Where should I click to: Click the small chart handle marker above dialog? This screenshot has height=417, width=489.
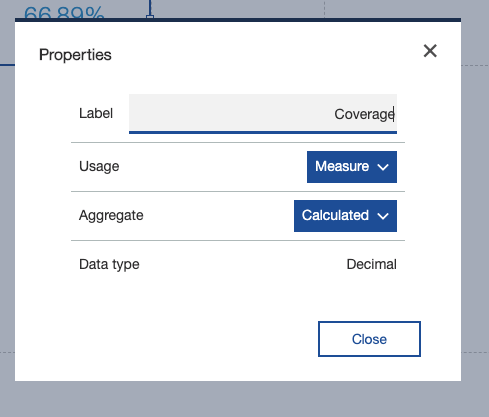coord(150,16)
